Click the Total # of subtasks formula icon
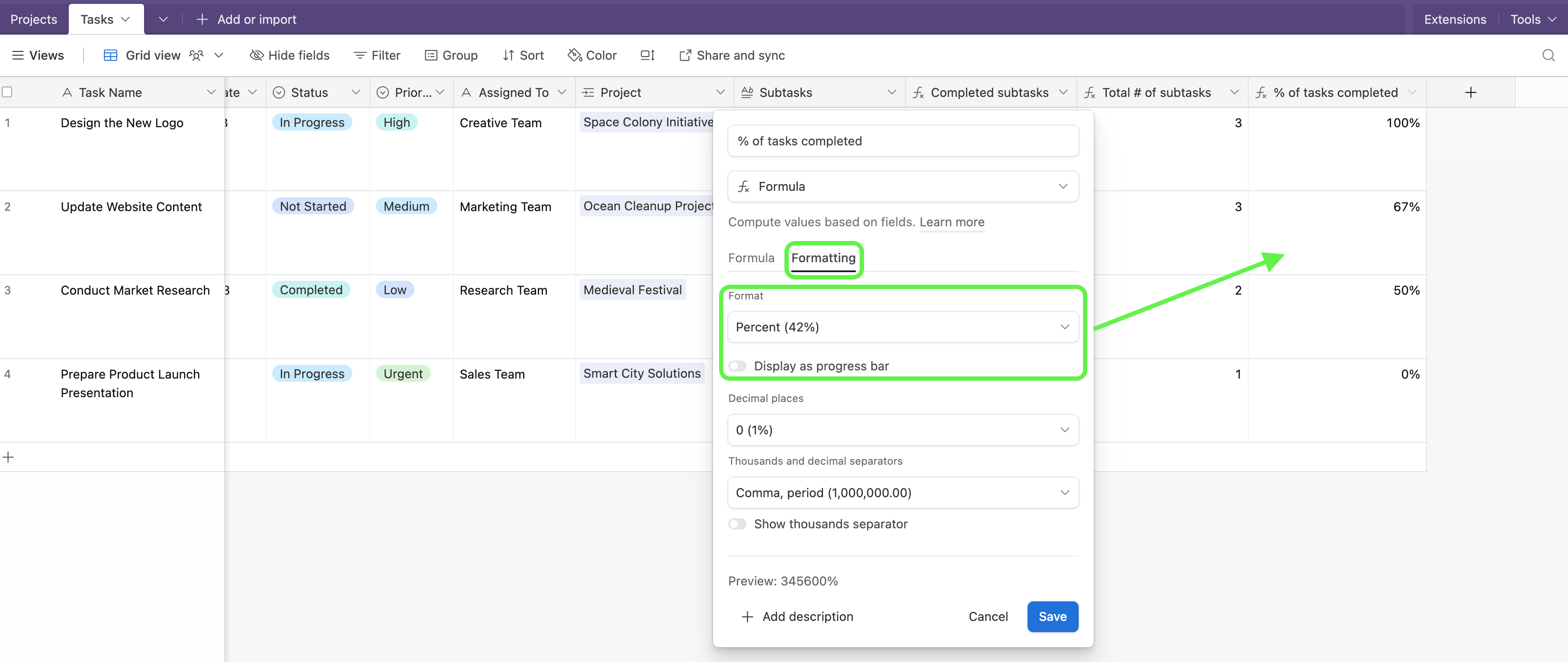Screen dimensions: 1568x662 click(x=1089, y=93)
